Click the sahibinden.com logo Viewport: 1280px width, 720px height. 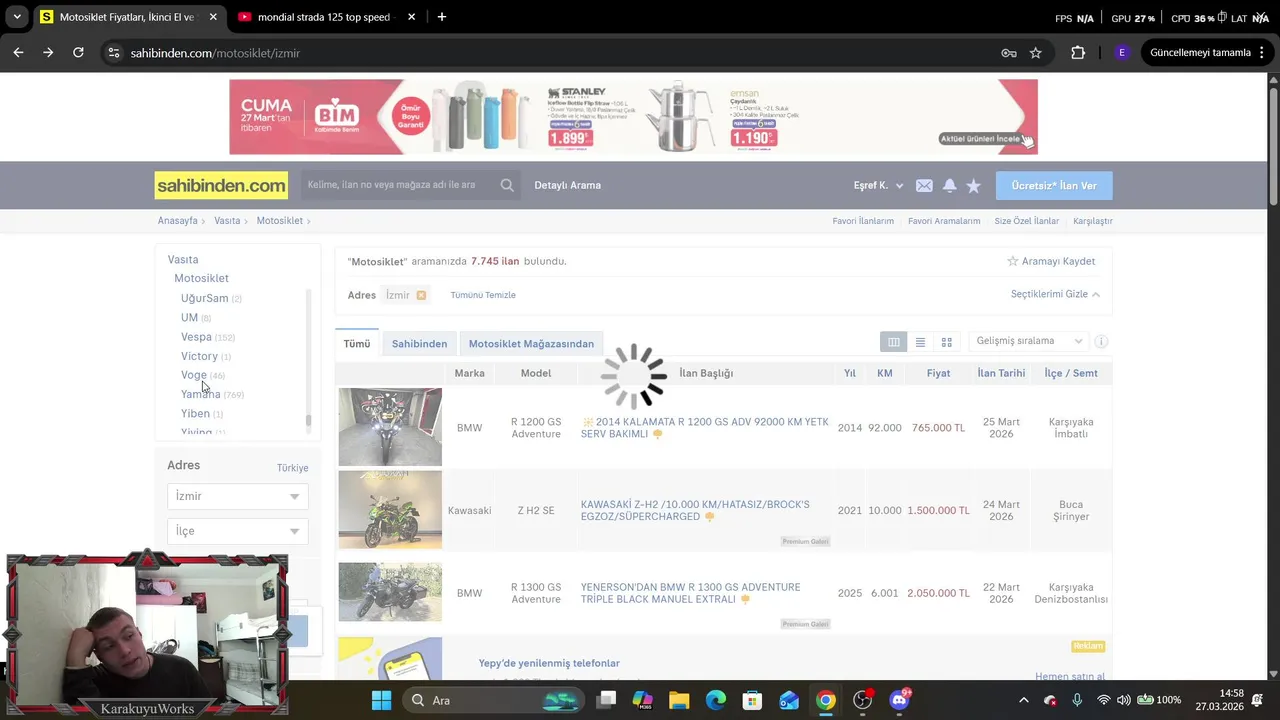[x=221, y=185]
